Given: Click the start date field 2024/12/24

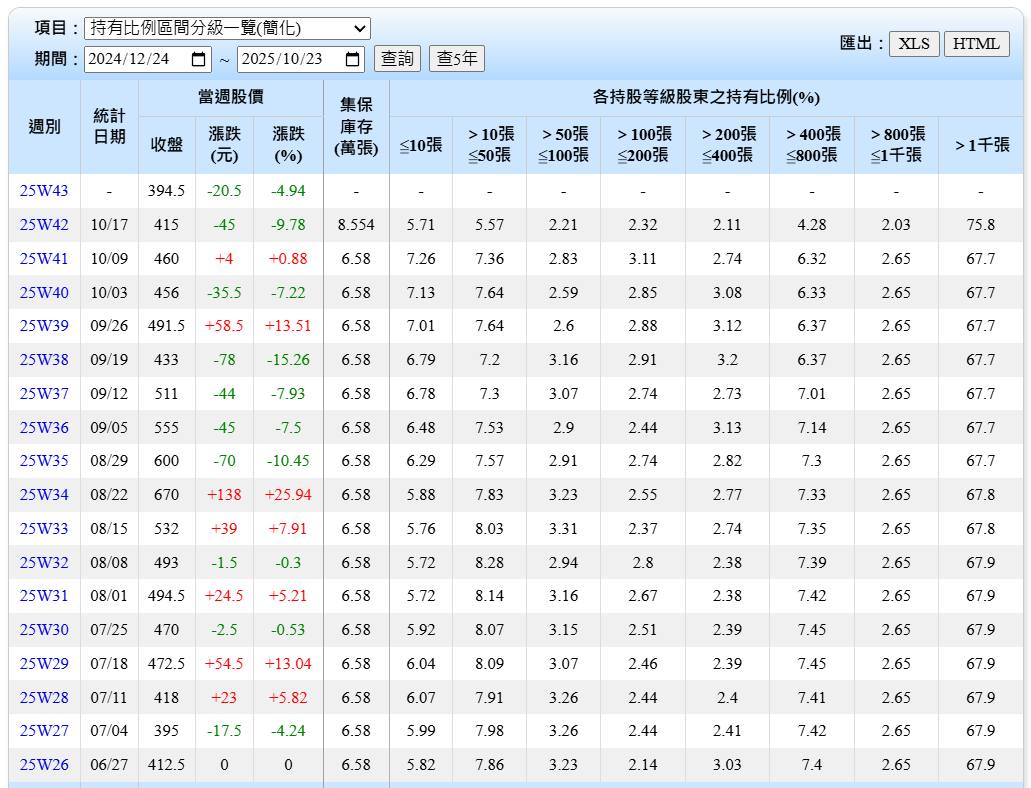Looking at the screenshot, I should [147, 59].
